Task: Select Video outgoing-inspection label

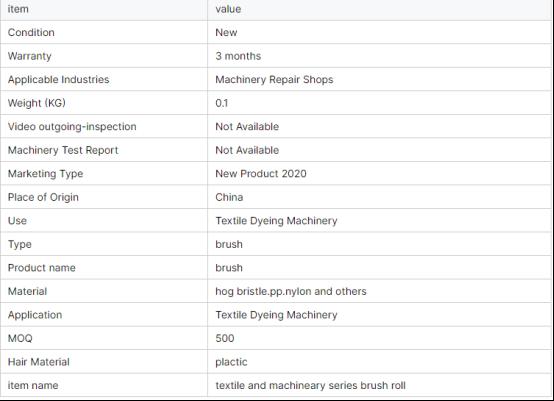Action: 72,127
